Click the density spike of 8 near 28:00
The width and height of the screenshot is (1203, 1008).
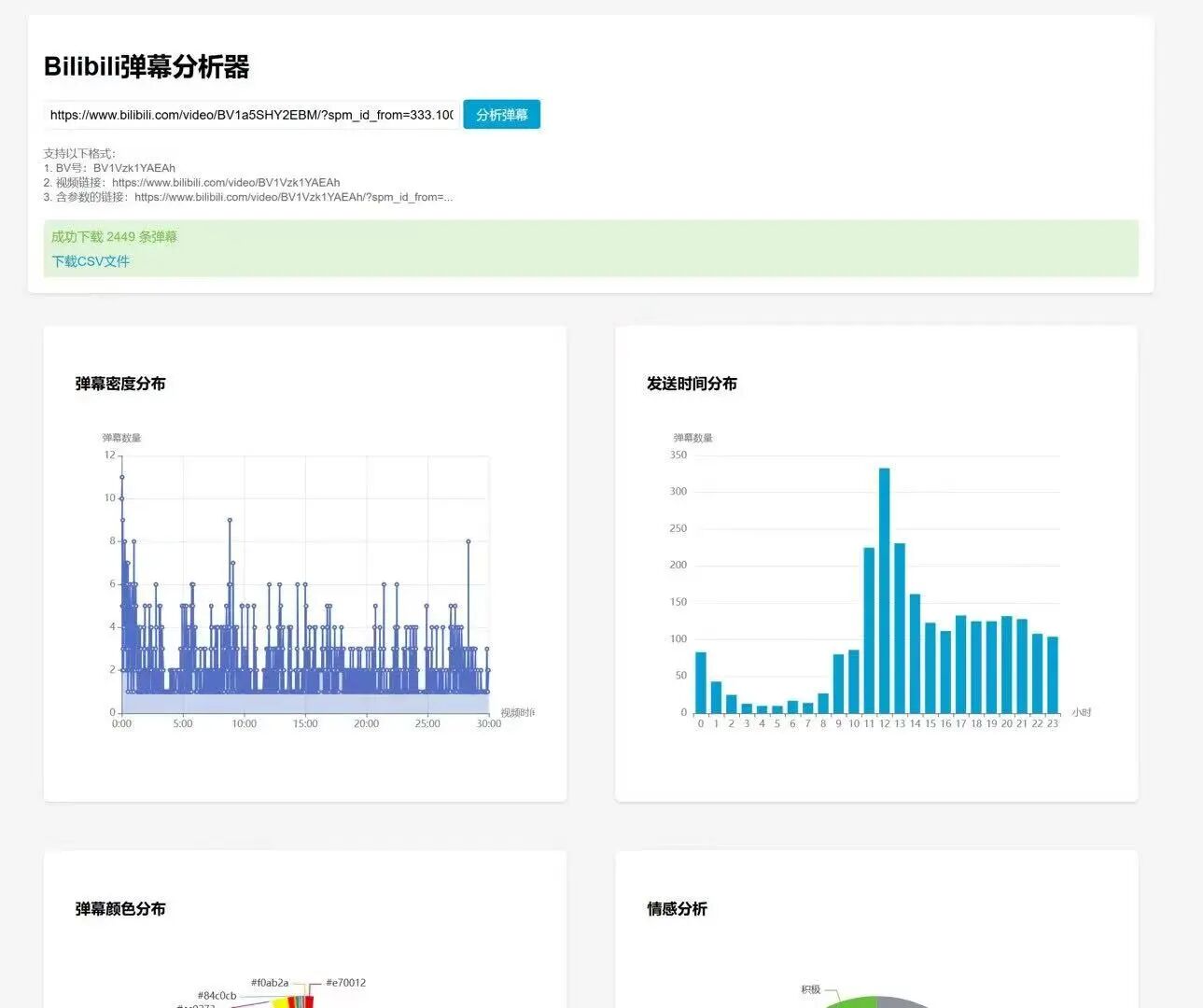(469, 541)
